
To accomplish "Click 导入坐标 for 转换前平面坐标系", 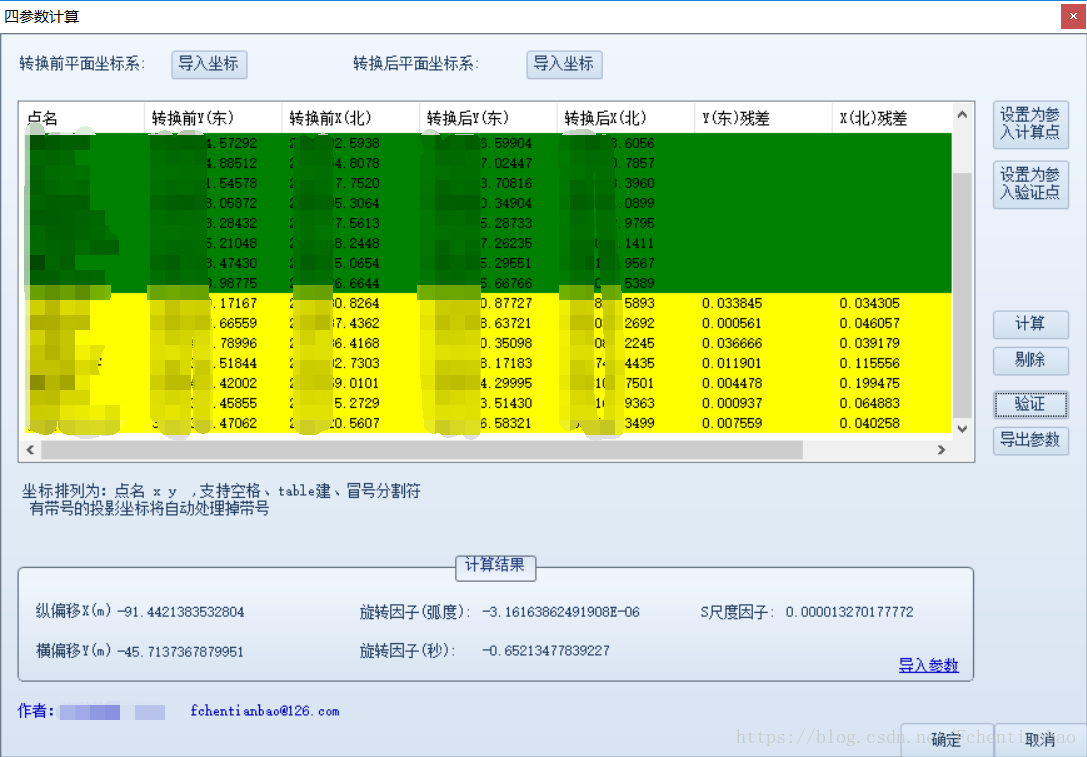I will click(209, 64).
